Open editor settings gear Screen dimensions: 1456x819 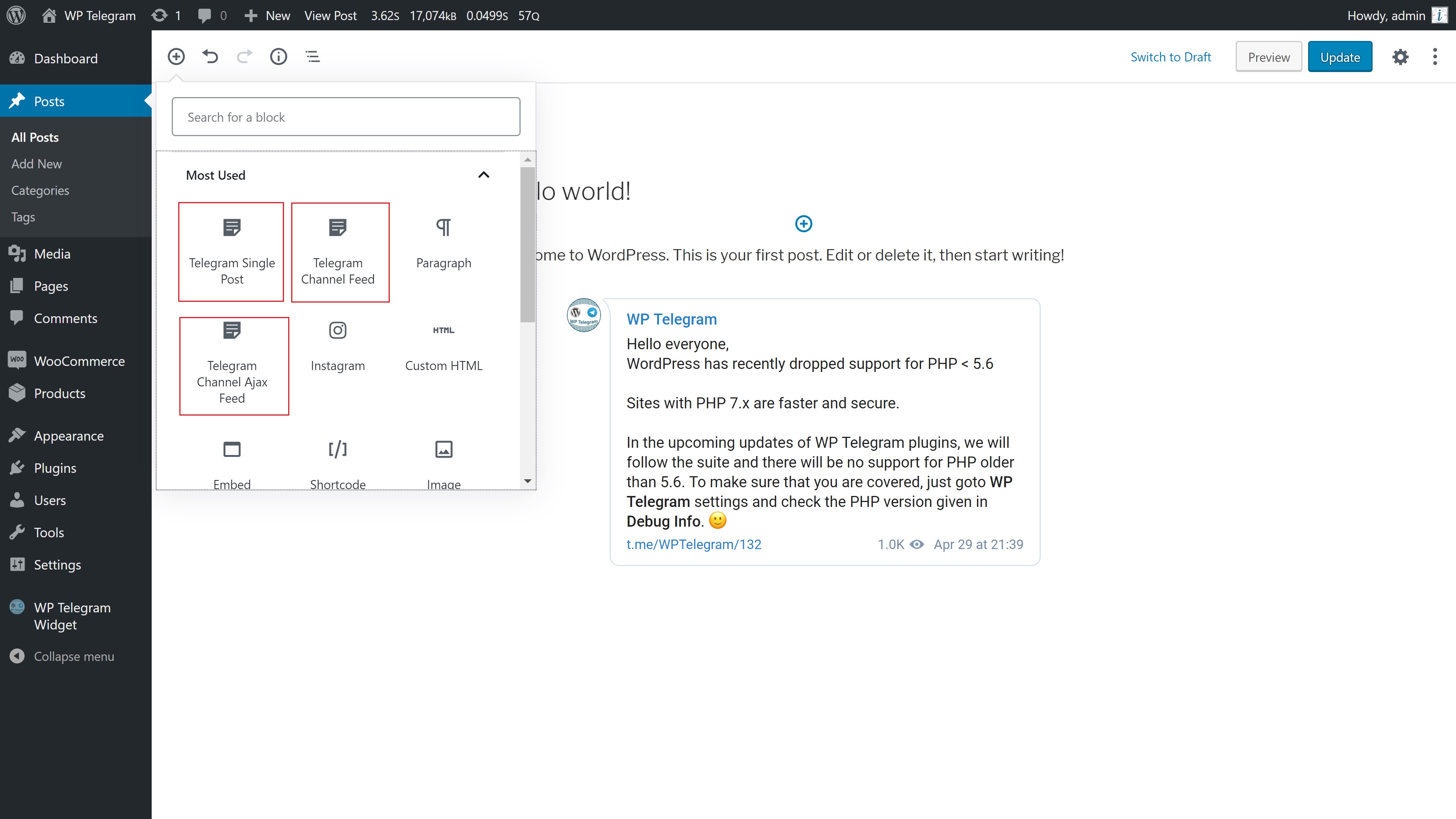pos(1400,56)
